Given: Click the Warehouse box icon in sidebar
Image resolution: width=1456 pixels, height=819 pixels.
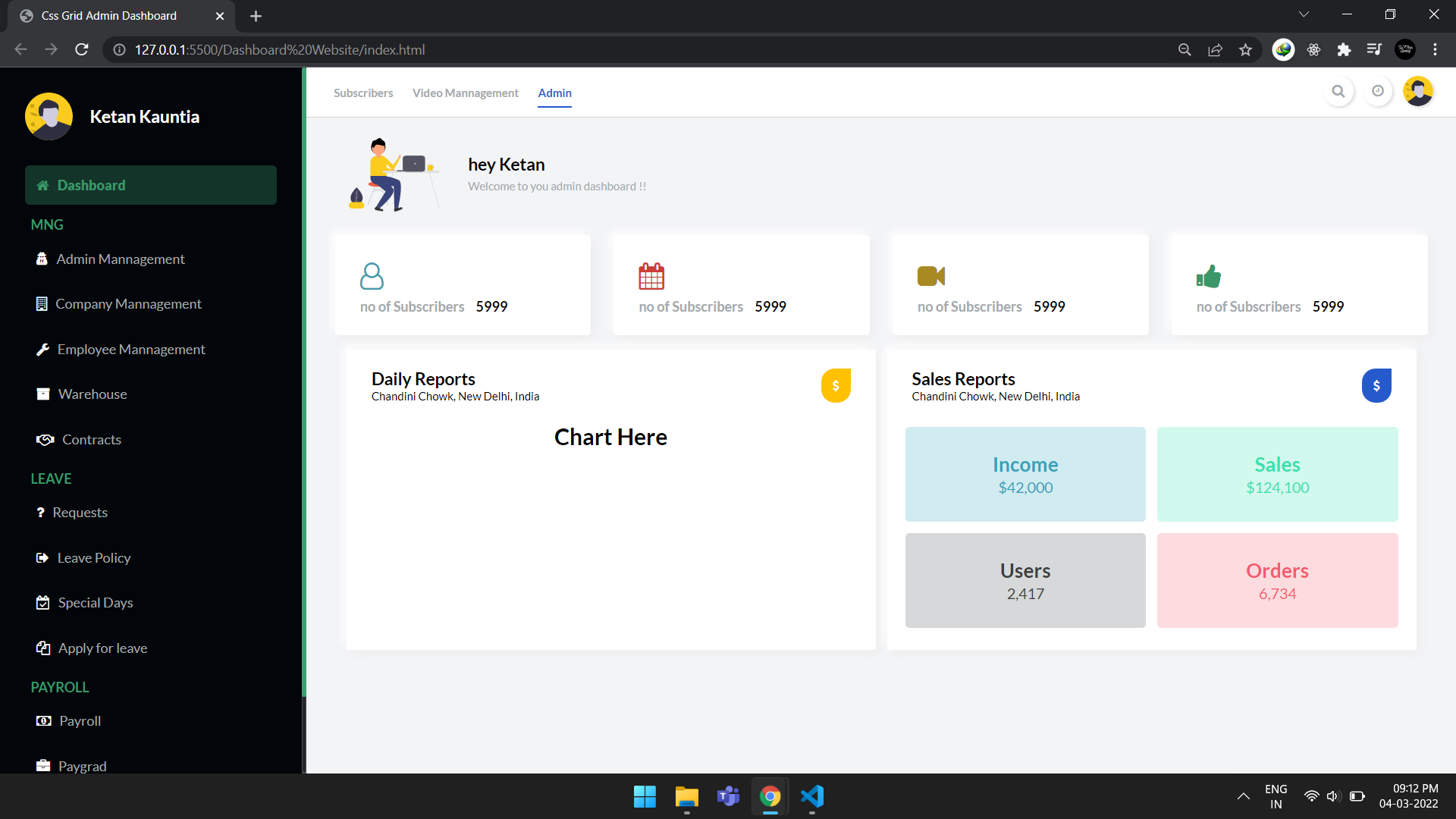Looking at the screenshot, I should [42, 394].
